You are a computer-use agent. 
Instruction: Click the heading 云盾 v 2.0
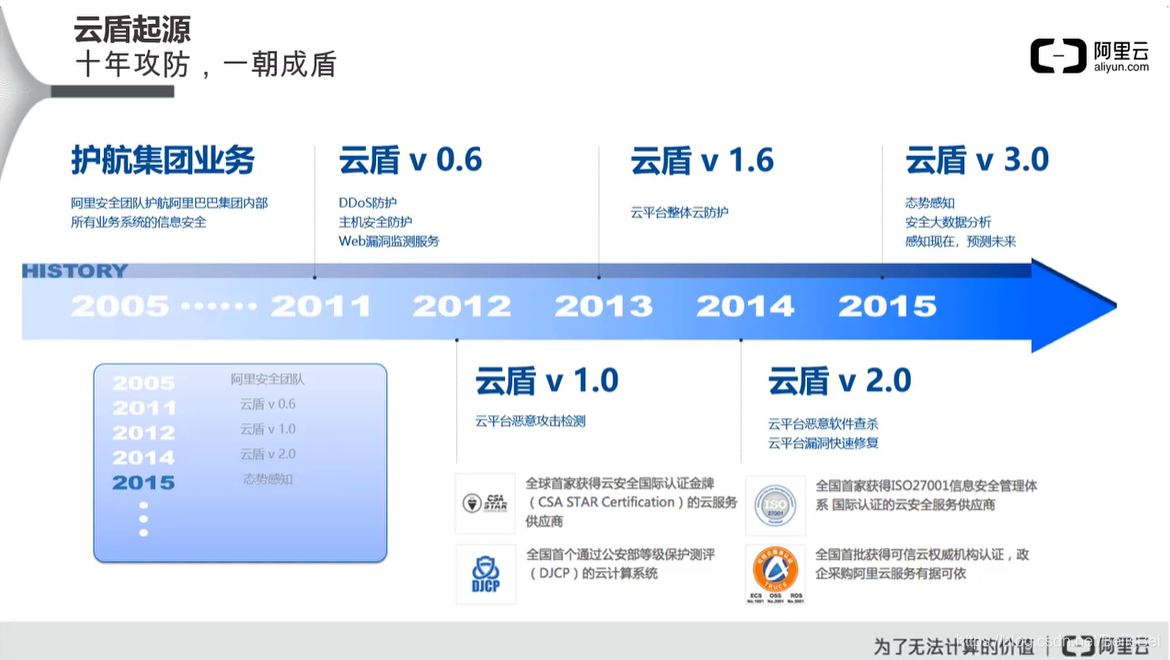(839, 380)
